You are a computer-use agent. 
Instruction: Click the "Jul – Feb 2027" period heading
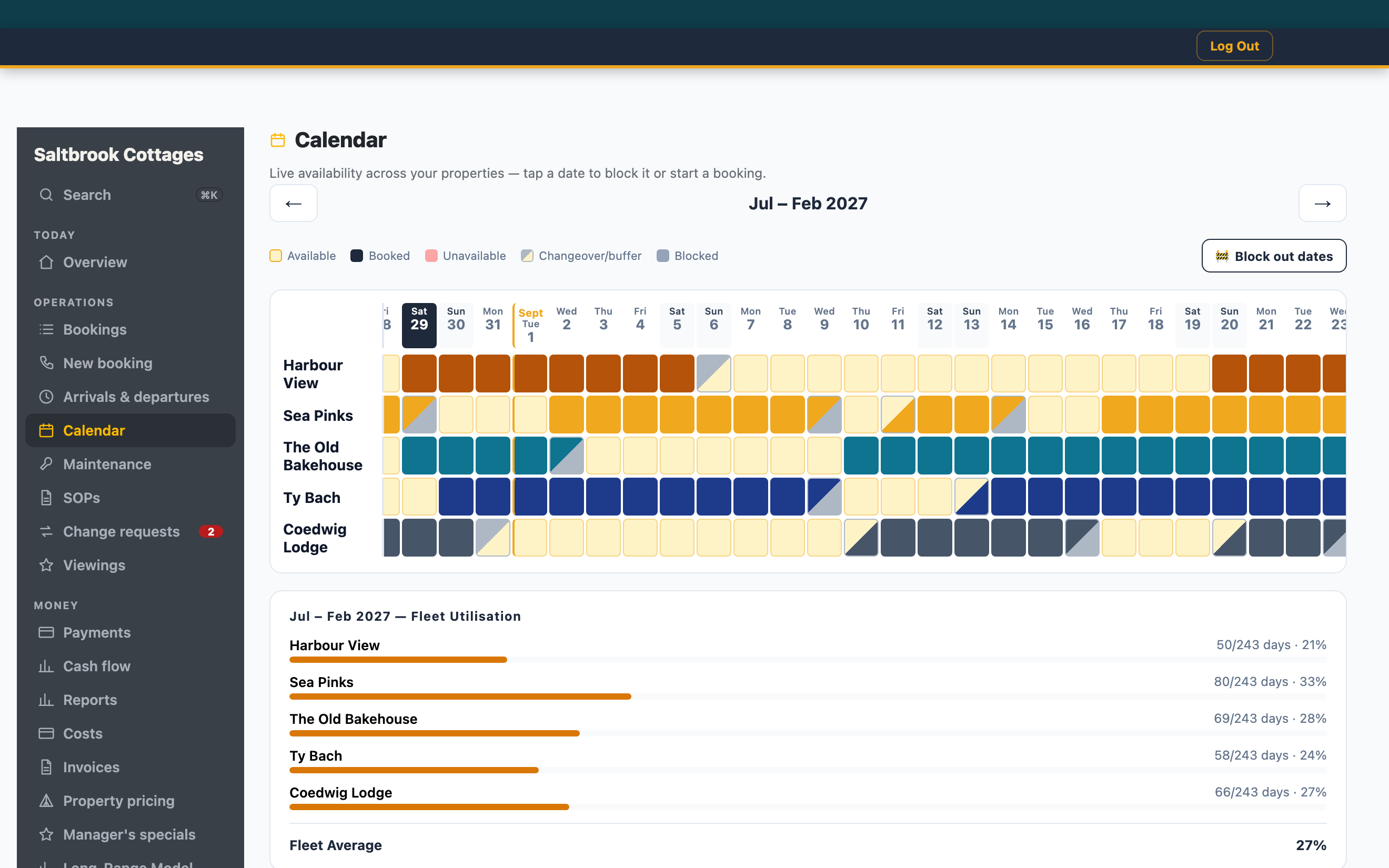pyautogui.click(x=808, y=203)
